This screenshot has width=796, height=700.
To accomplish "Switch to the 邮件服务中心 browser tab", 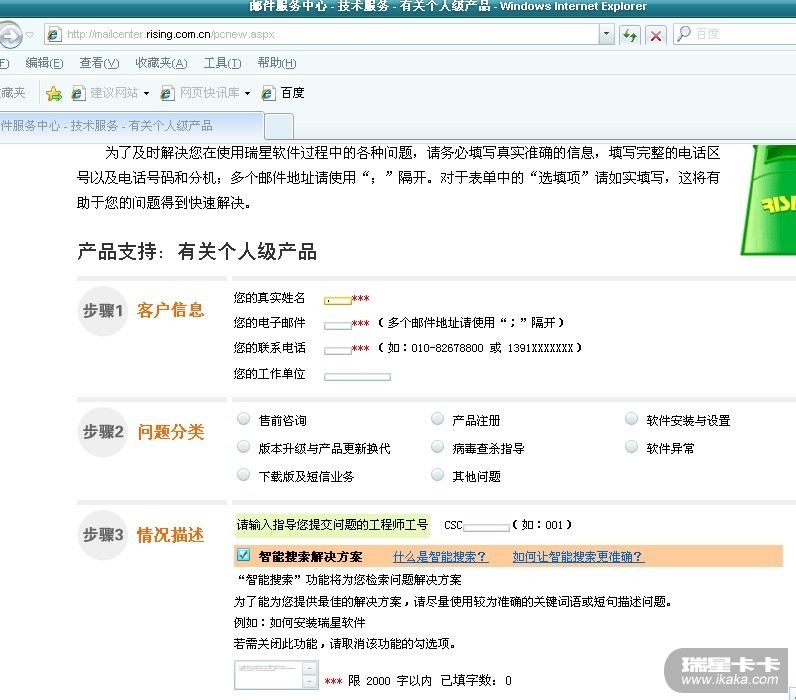I will pos(130,126).
